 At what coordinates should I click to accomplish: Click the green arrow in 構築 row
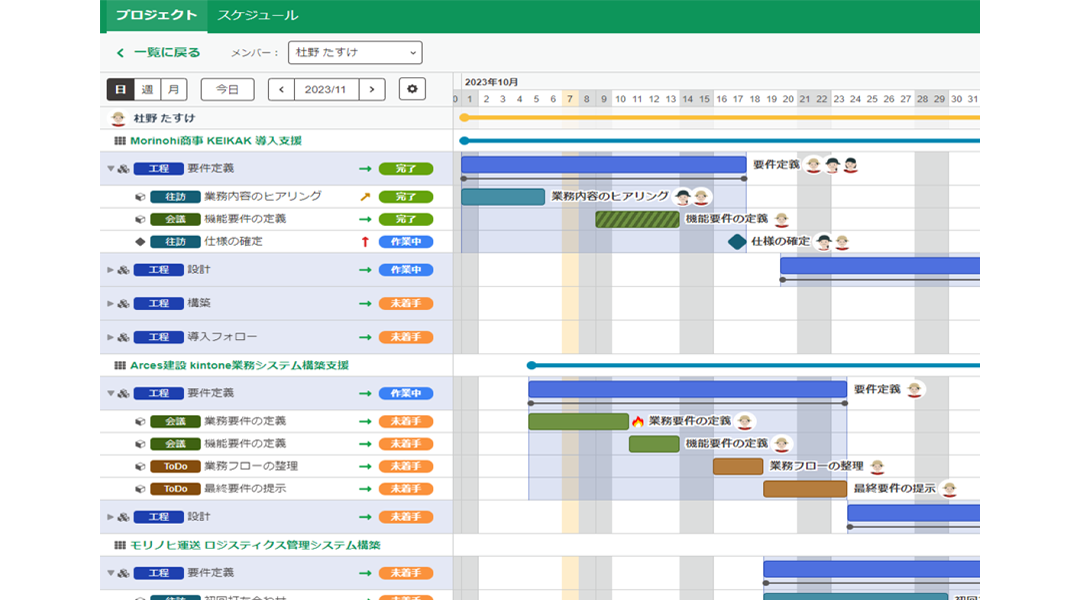[x=365, y=304]
